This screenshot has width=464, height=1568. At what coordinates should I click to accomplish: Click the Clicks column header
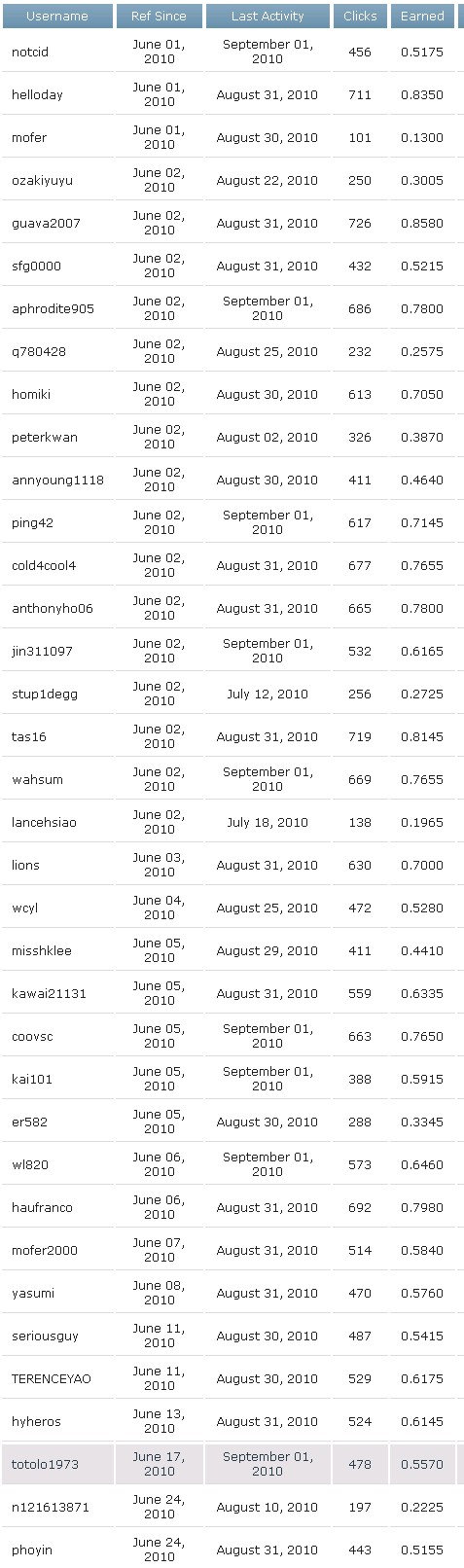pos(360,16)
